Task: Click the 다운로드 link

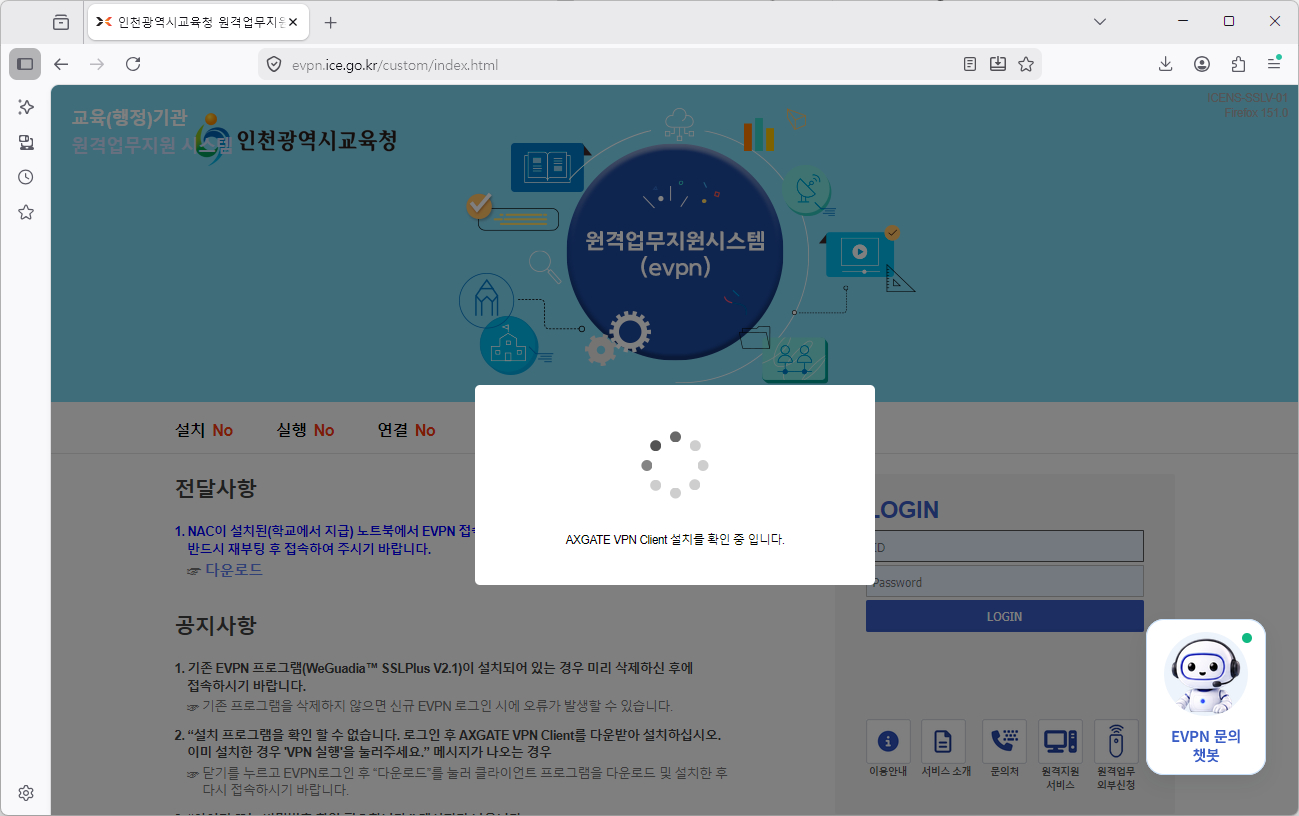Action: [x=234, y=569]
